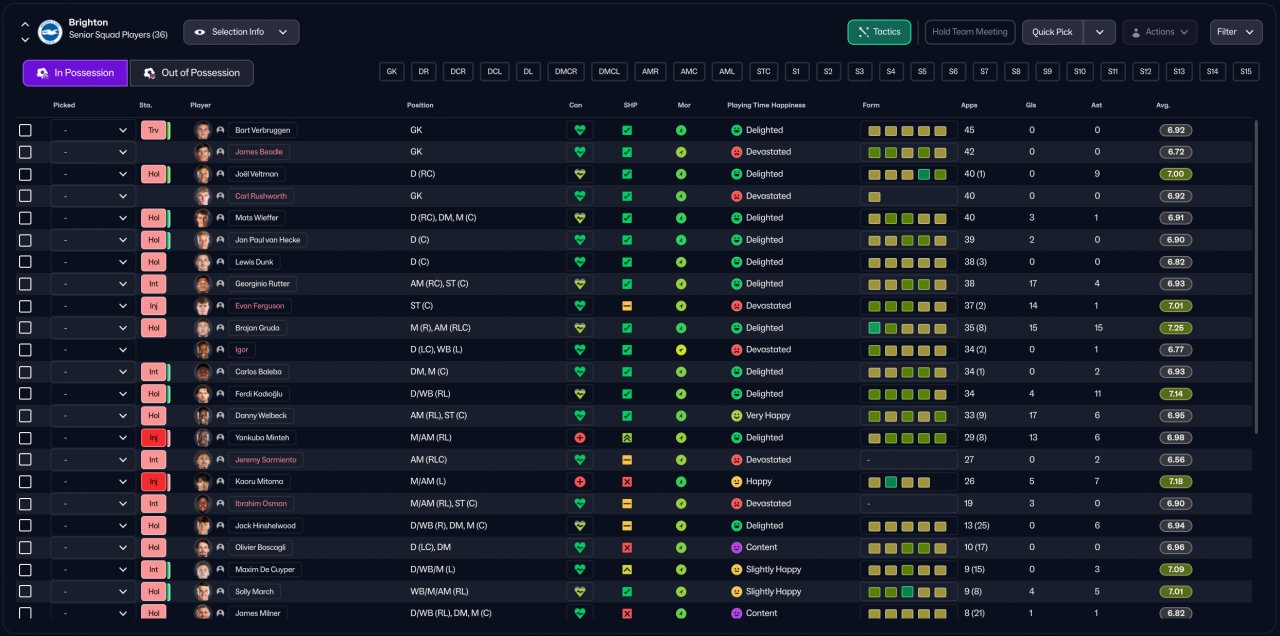Open Picked dropdown for Jan Paul van Hecke
1280x636 pixels.
pos(93,240)
